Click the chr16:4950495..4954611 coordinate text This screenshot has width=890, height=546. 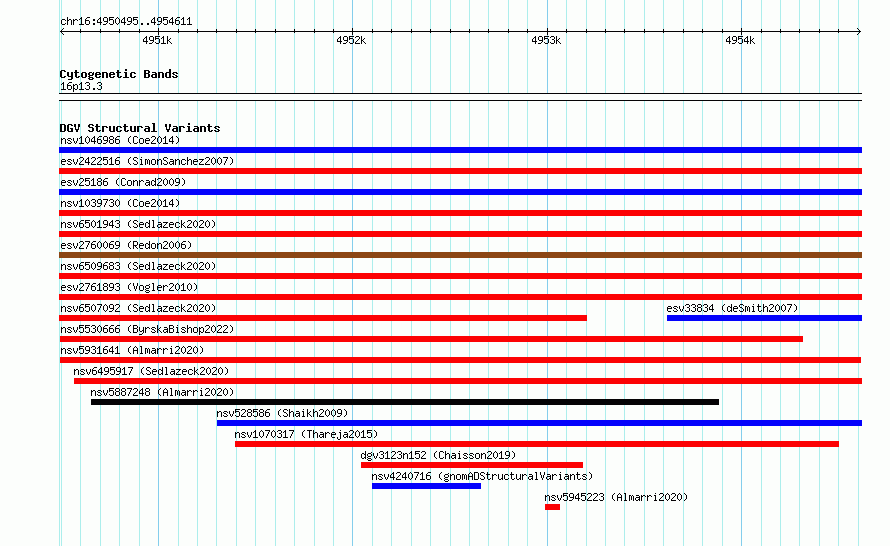click(126, 22)
